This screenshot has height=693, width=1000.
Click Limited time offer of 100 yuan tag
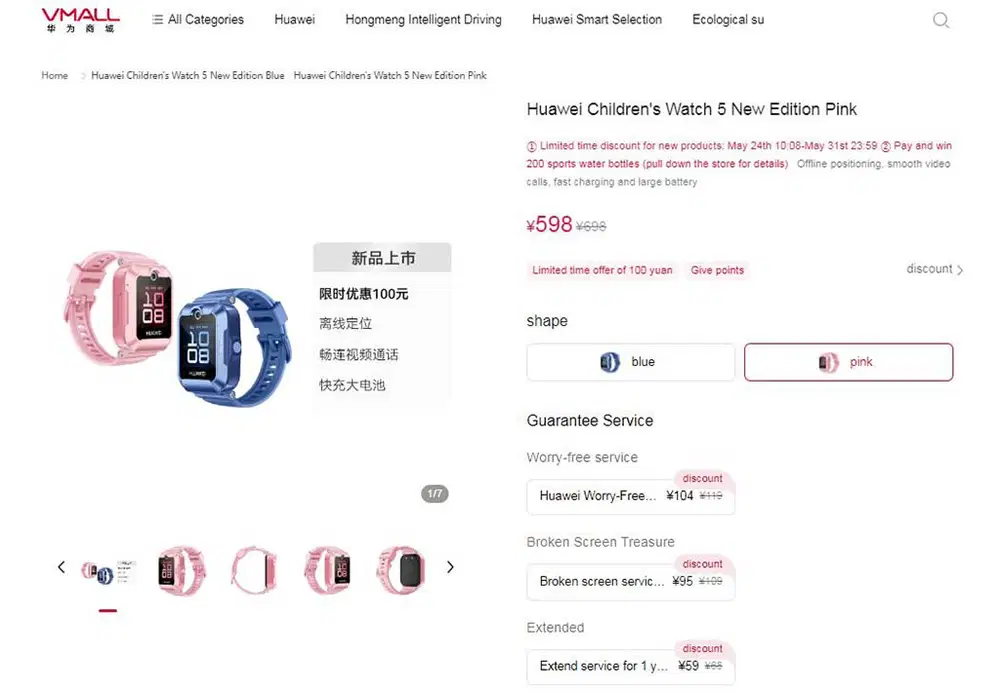[x=602, y=270]
